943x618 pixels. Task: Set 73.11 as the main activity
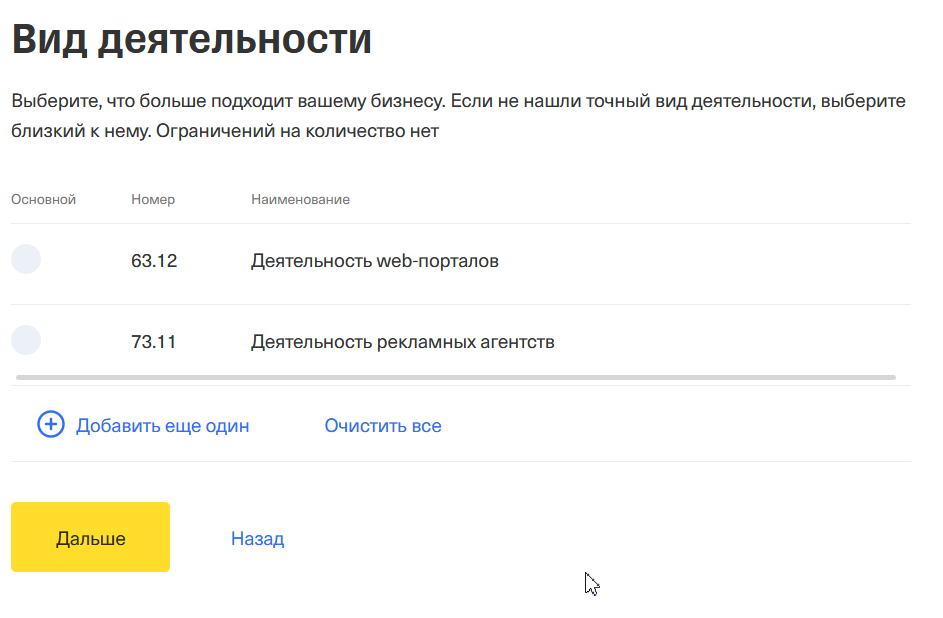coord(26,340)
